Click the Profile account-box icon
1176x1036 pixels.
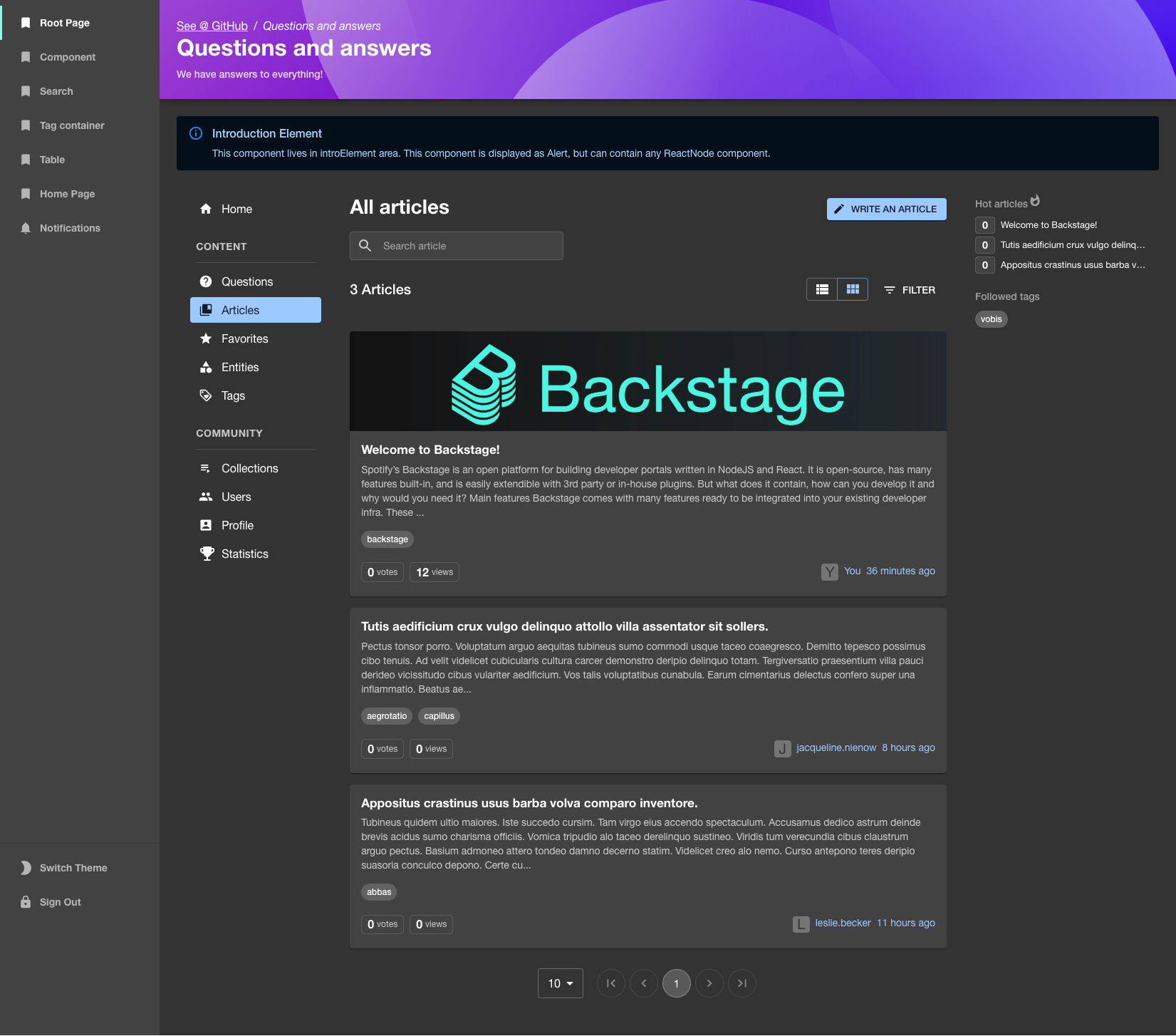click(206, 525)
